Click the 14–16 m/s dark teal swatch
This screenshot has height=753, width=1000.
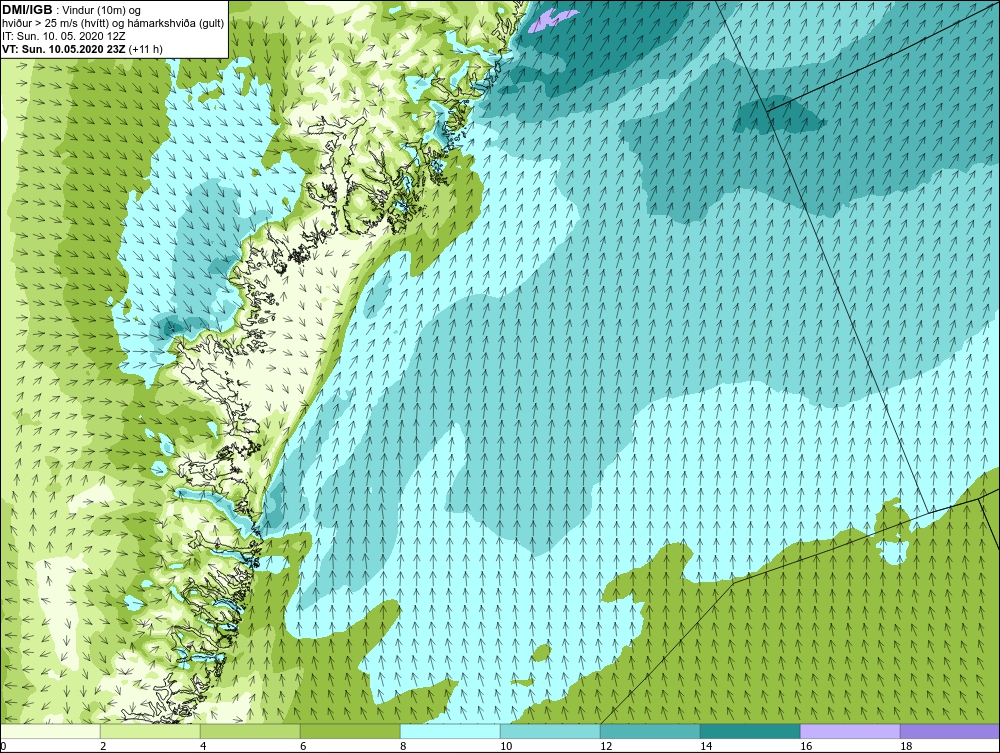pyautogui.click(x=751, y=731)
